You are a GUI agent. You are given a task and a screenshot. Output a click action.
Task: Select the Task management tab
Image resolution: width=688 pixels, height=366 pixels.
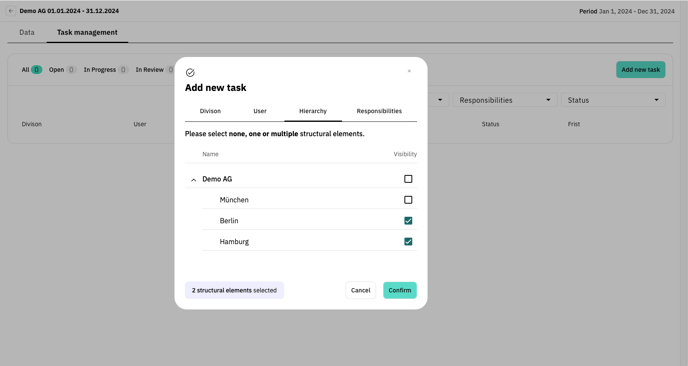click(87, 32)
